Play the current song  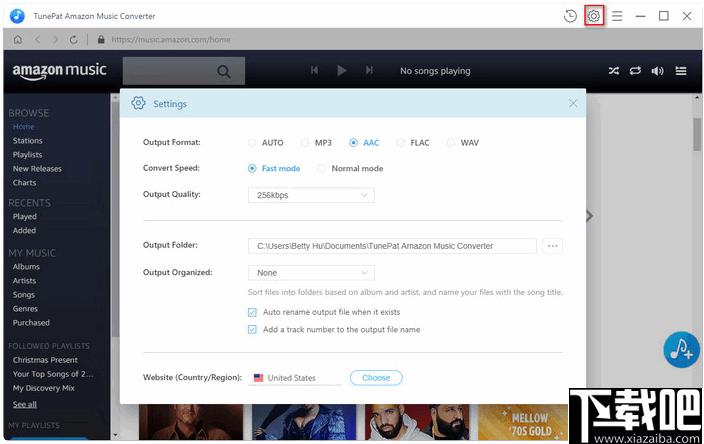342,70
